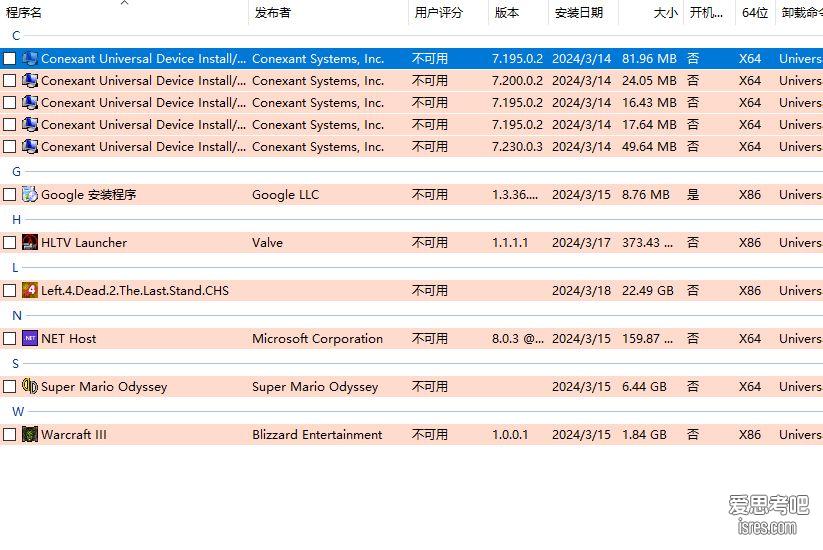Check the Google 安装程序 checkbox
The width and height of the screenshot is (823, 550).
9,195
